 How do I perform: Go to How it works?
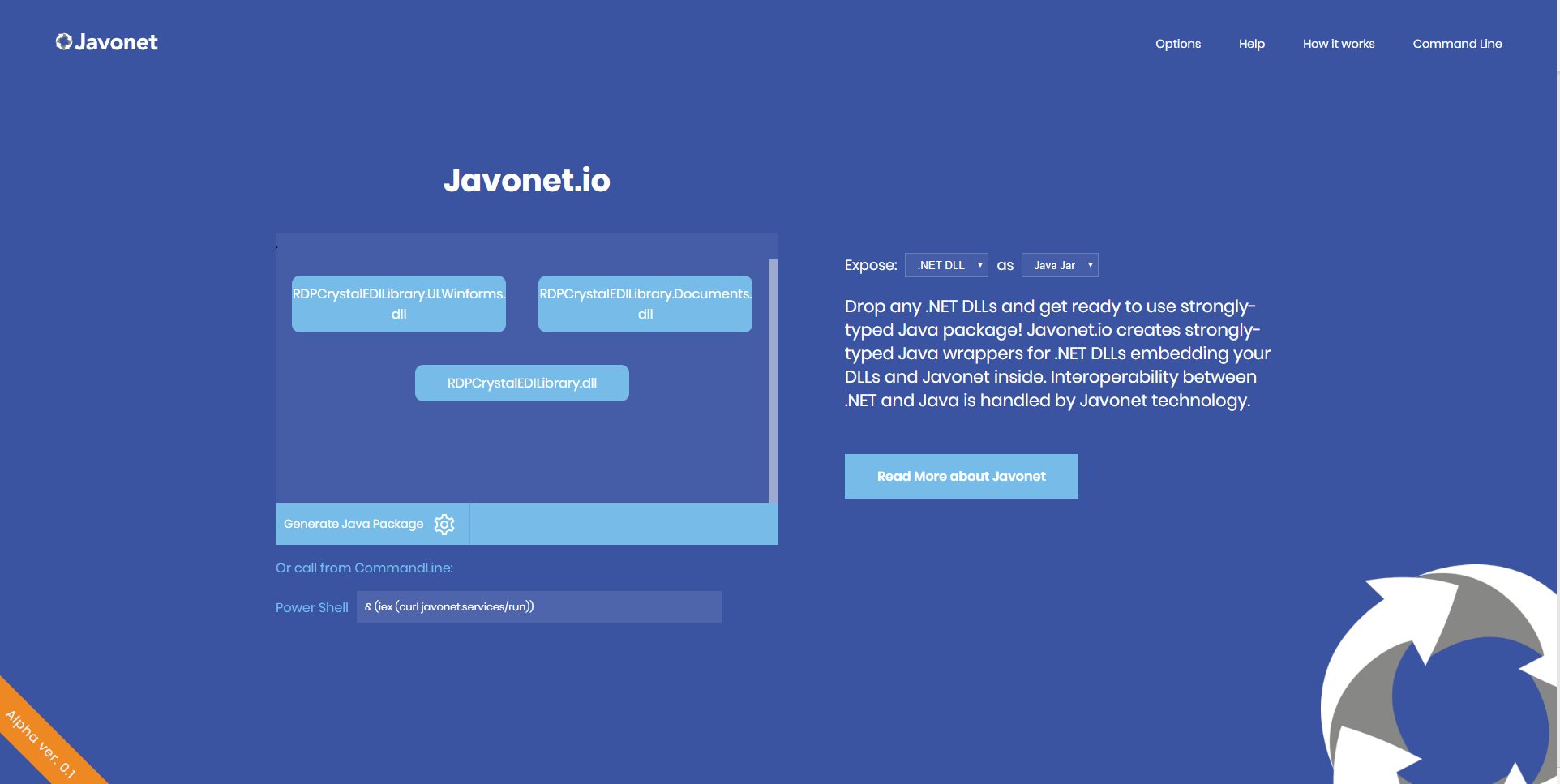coord(1339,44)
